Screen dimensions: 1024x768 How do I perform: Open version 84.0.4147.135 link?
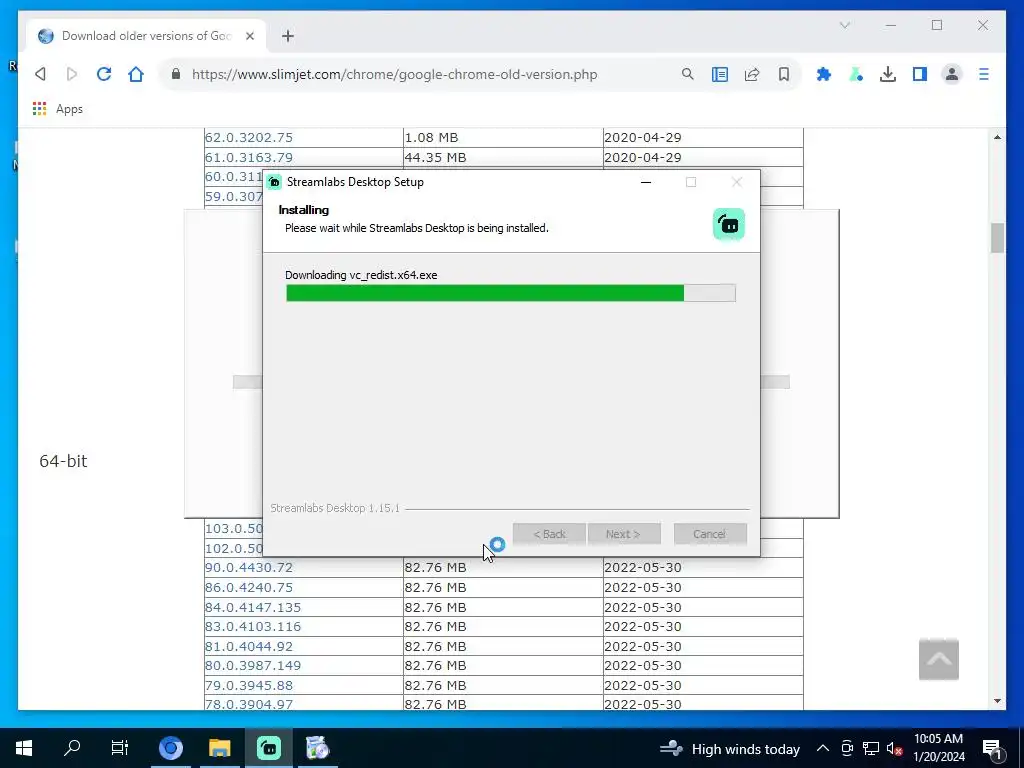pyautogui.click(x=253, y=607)
